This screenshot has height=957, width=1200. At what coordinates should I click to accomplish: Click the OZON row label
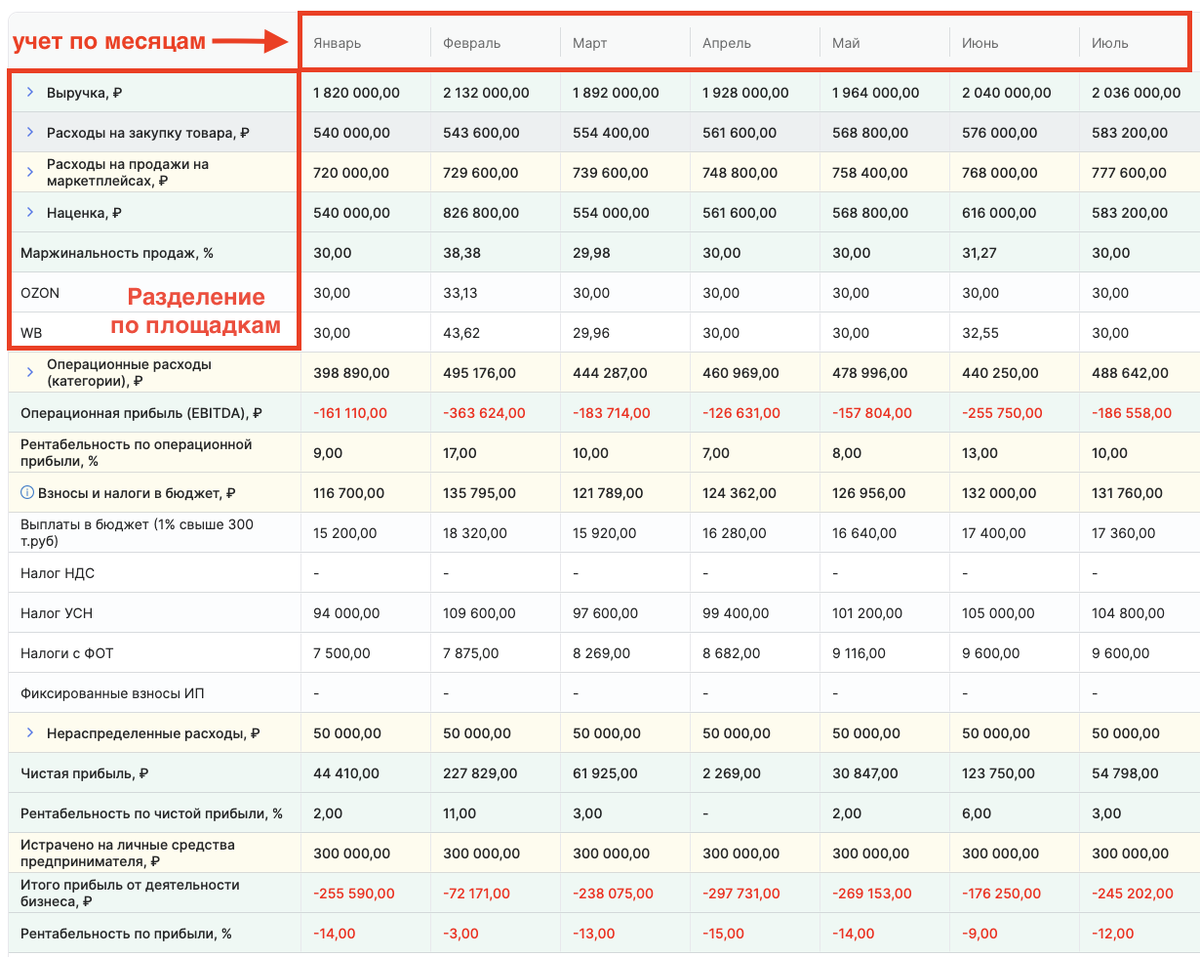40,293
